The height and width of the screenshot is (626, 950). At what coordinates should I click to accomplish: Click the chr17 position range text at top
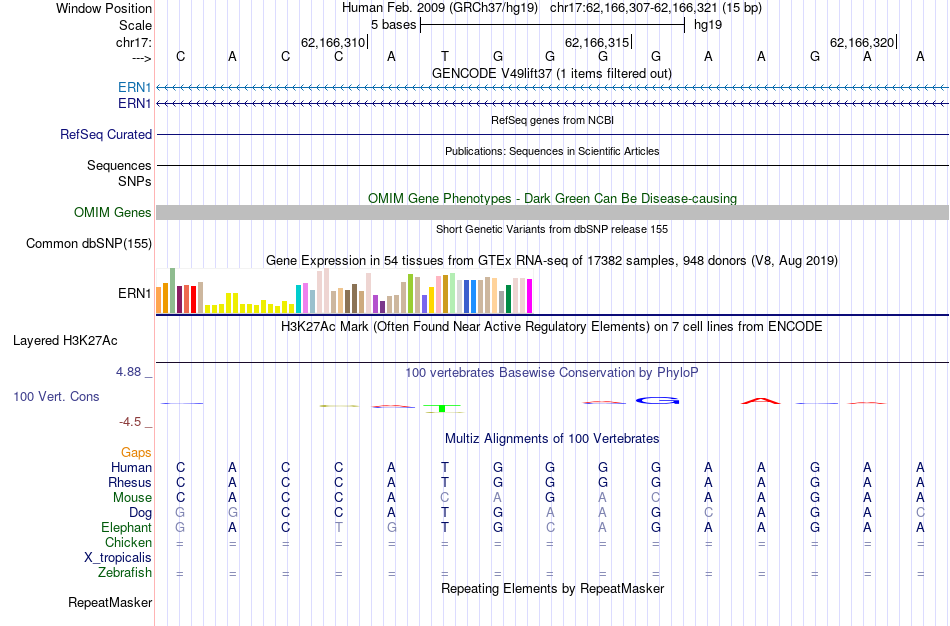click(656, 8)
